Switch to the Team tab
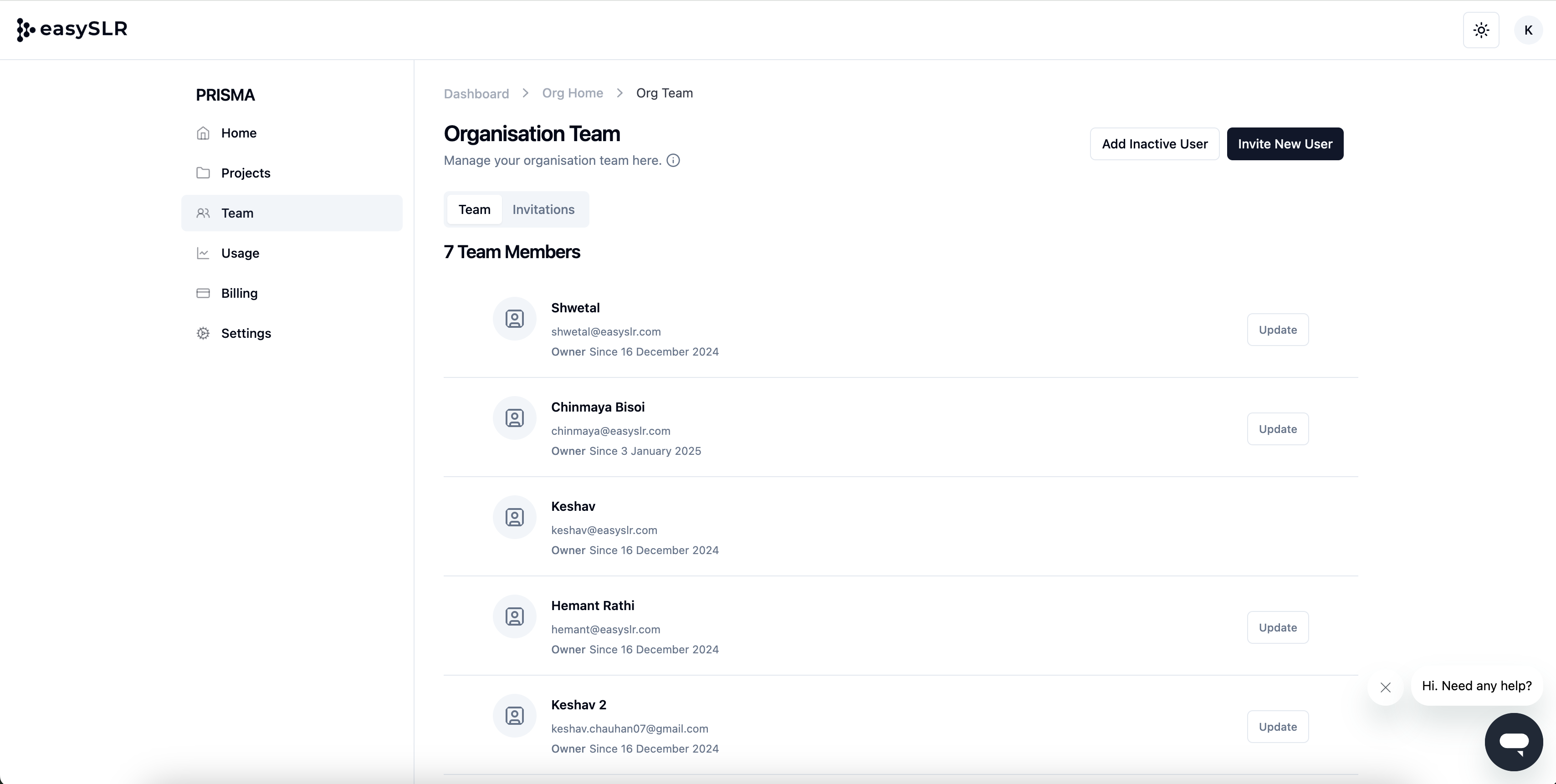1556x784 pixels. pos(474,209)
